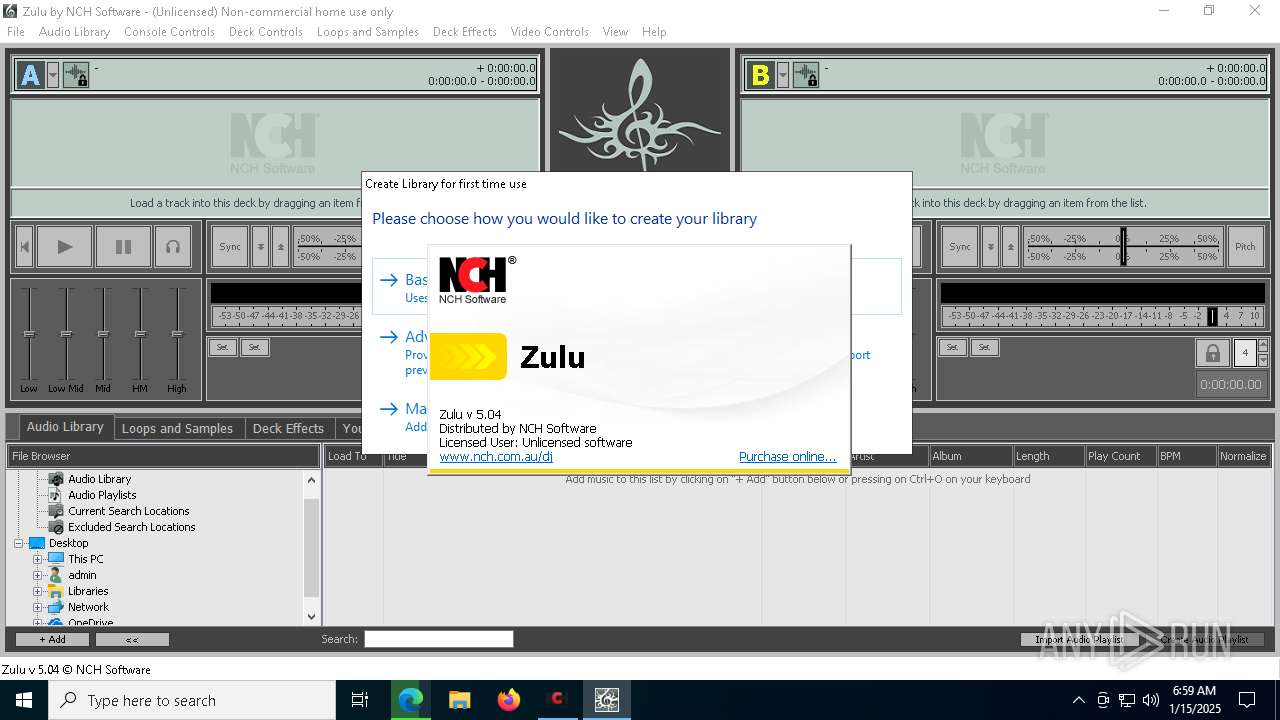Click This PC icon in file browser
Screen dimensions: 1280x720
tap(56, 559)
